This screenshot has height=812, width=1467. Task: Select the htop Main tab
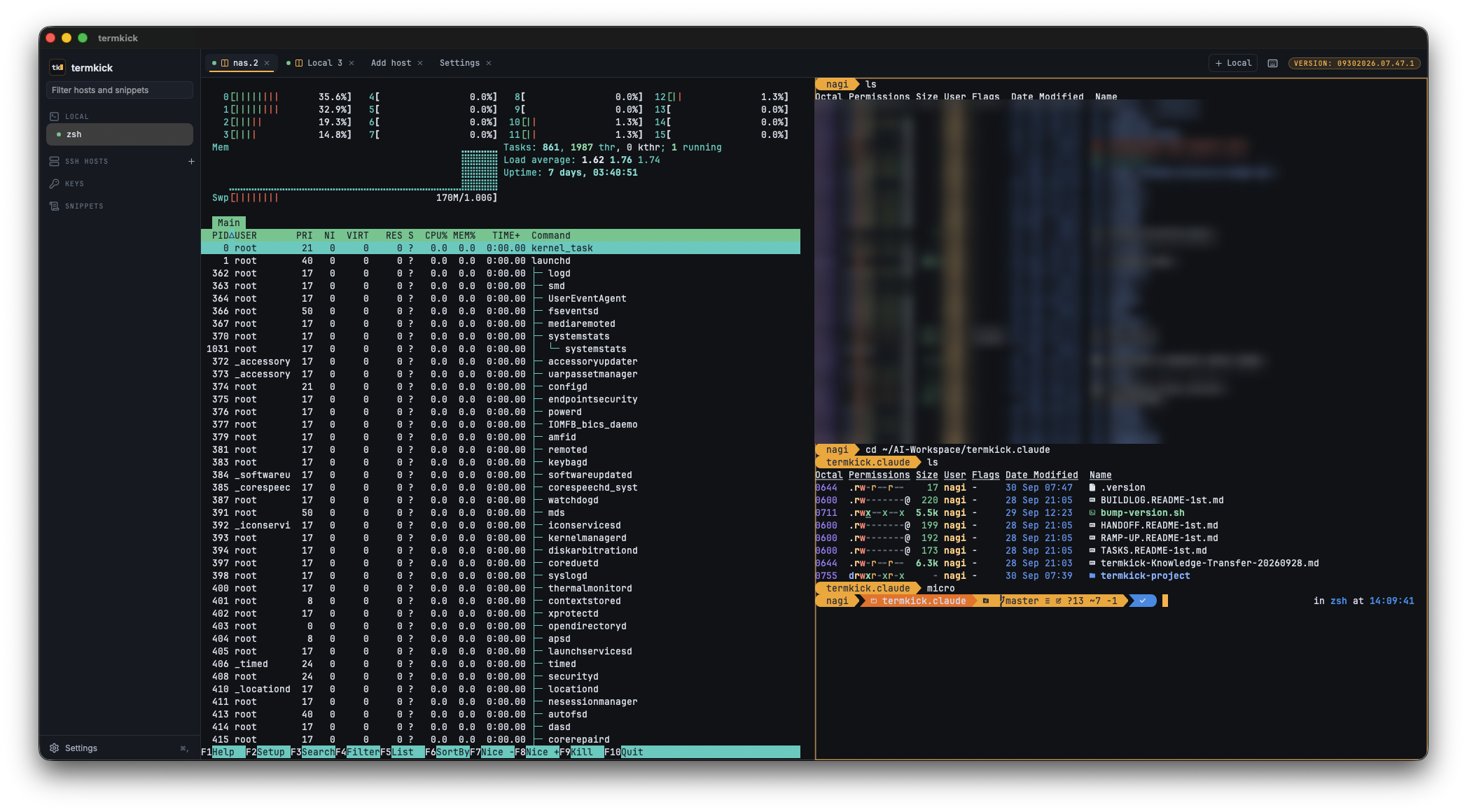point(228,223)
